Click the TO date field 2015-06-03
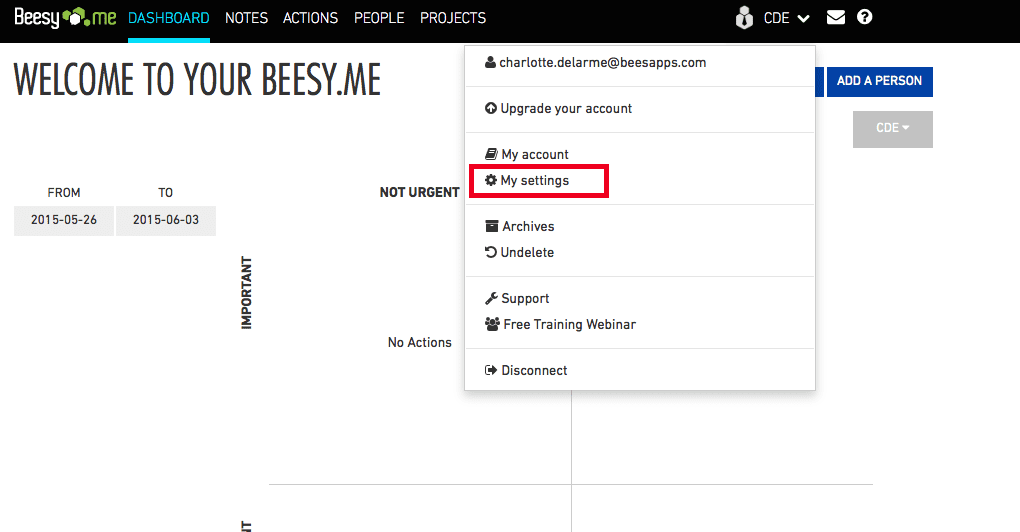 coord(166,220)
